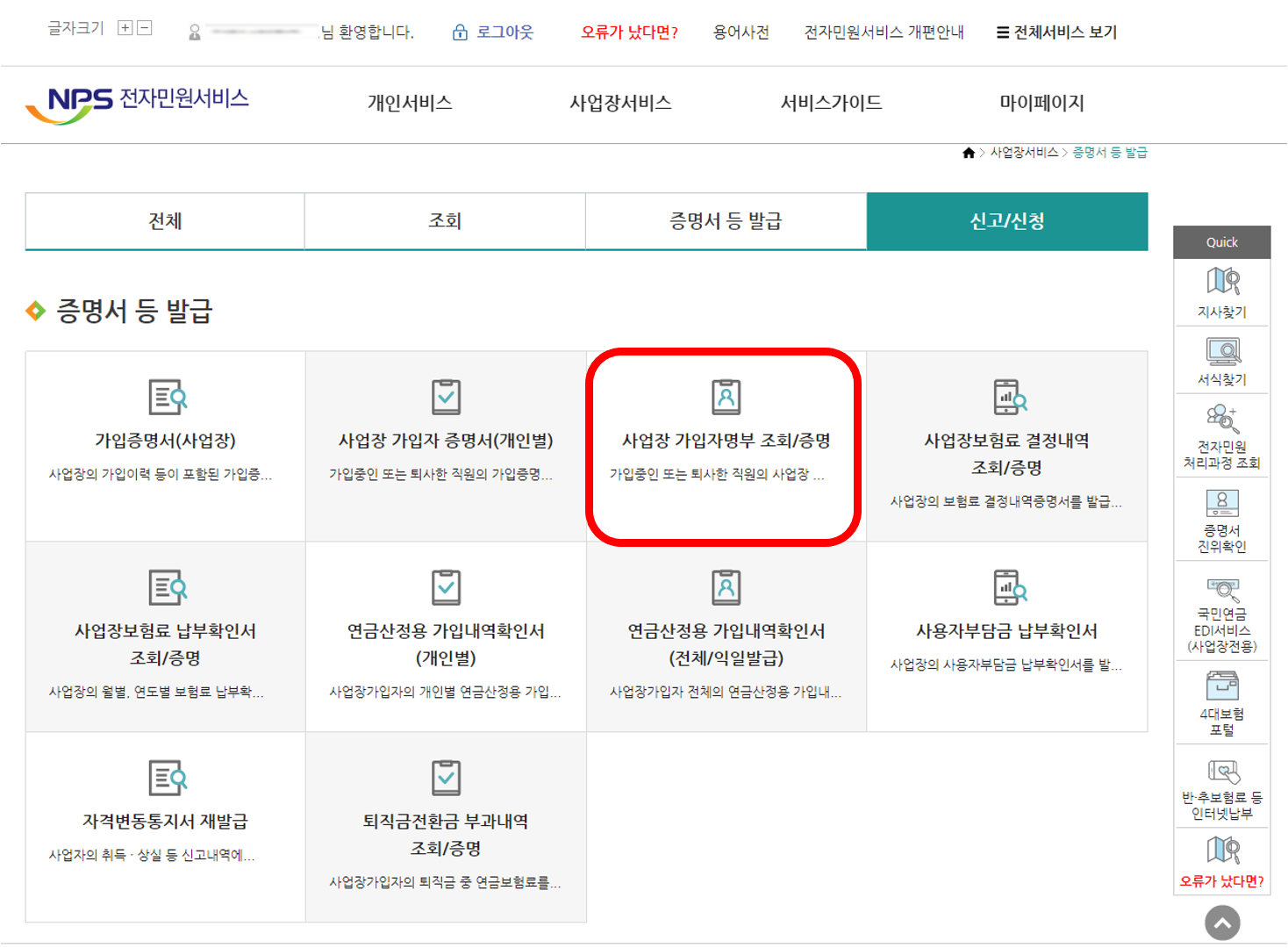Screen dimensions: 1288x948
Task: Open 사업장 가입자명부 조회/증명 card
Action: [726, 442]
